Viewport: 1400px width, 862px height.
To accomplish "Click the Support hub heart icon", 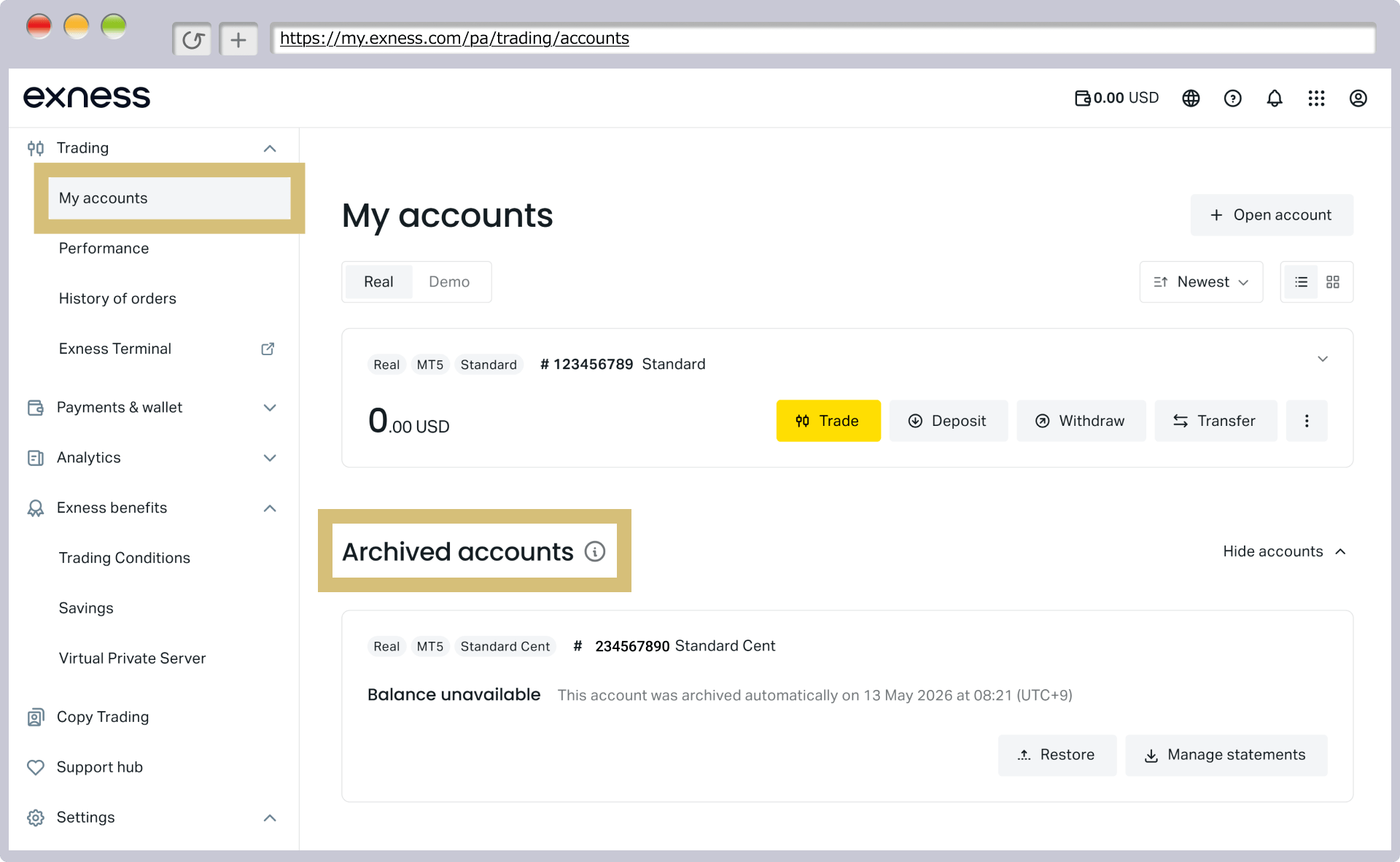I will (36, 767).
